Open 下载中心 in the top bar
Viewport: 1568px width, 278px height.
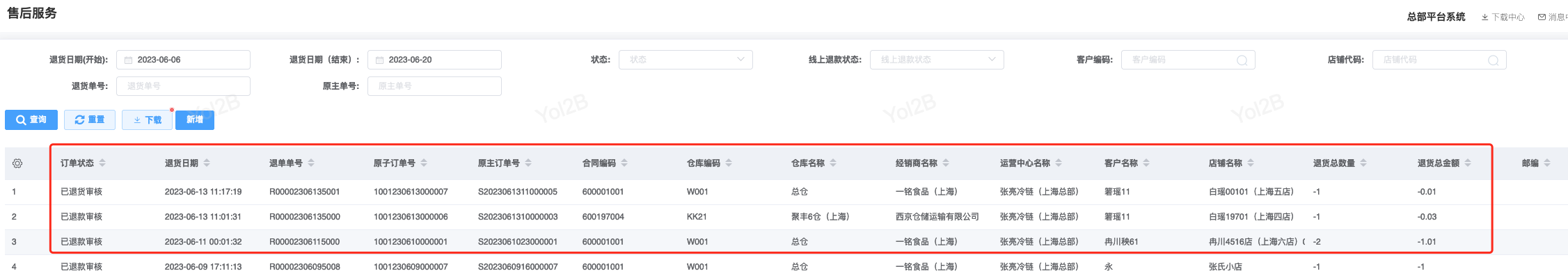pyautogui.click(x=1503, y=17)
